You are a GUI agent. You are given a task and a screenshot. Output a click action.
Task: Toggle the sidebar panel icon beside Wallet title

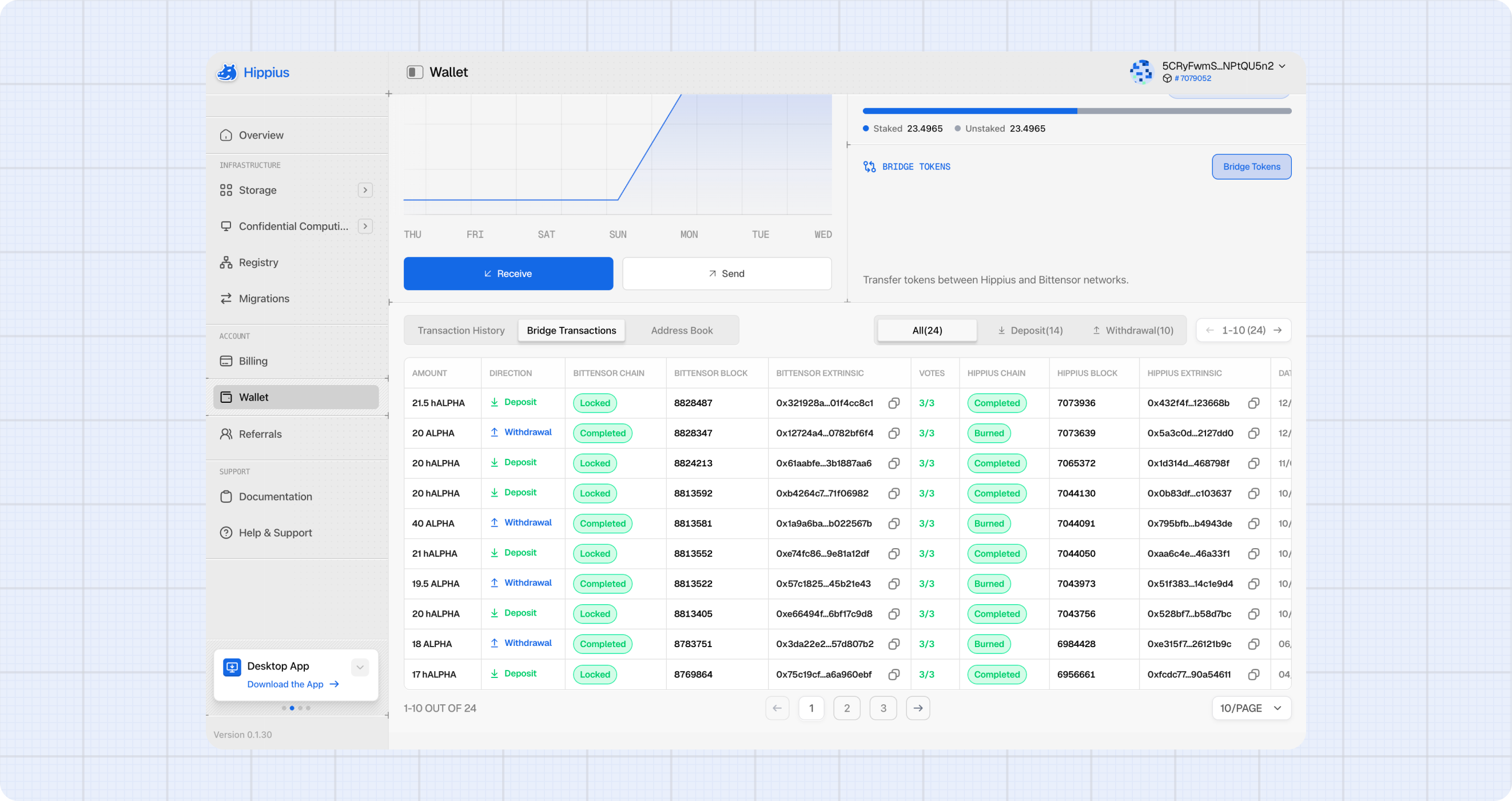click(x=415, y=72)
